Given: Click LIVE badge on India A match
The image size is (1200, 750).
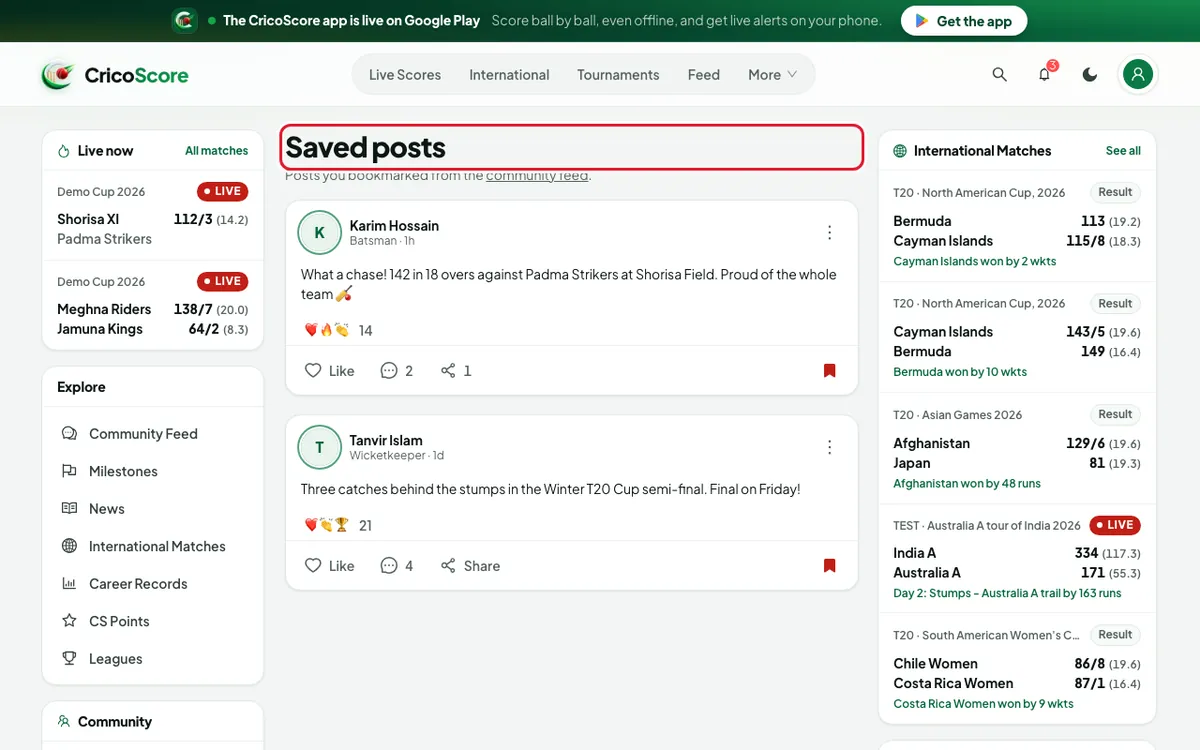Looking at the screenshot, I should click(x=1115, y=525).
